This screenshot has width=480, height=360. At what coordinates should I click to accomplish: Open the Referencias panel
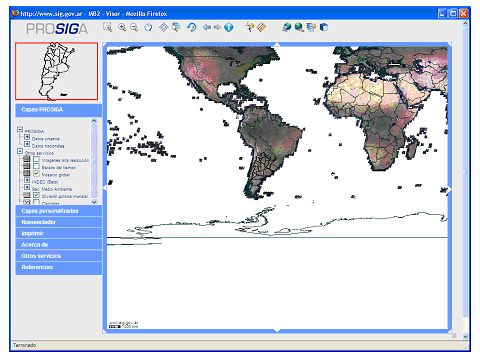pos(59,268)
